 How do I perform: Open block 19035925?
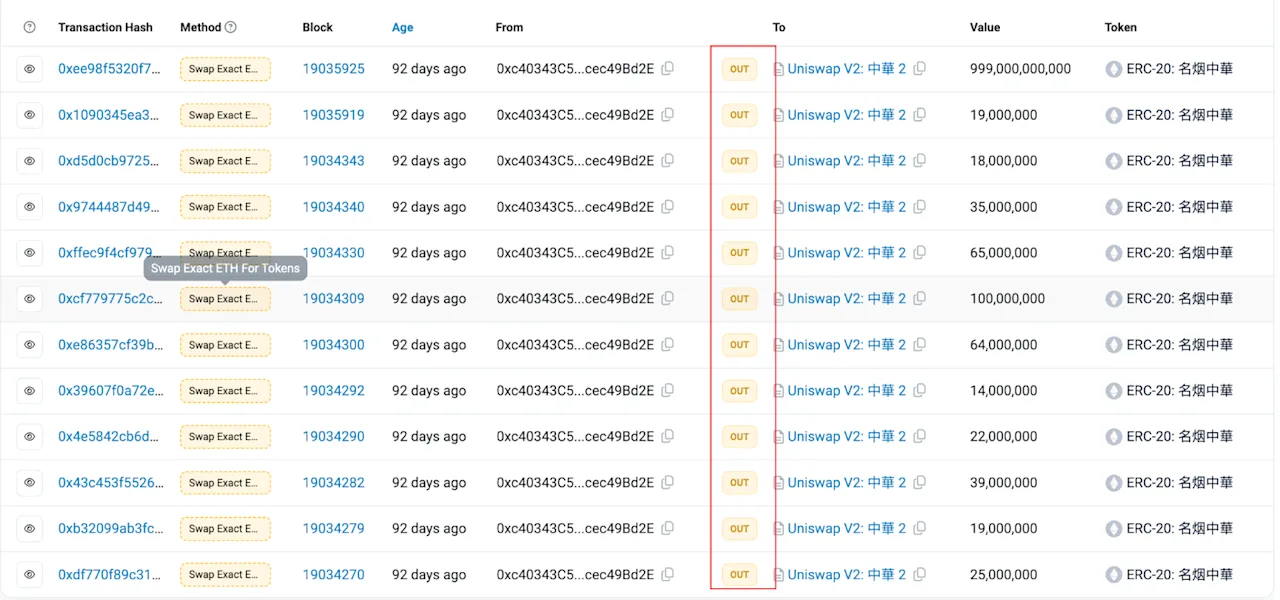click(x=334, y=69)
